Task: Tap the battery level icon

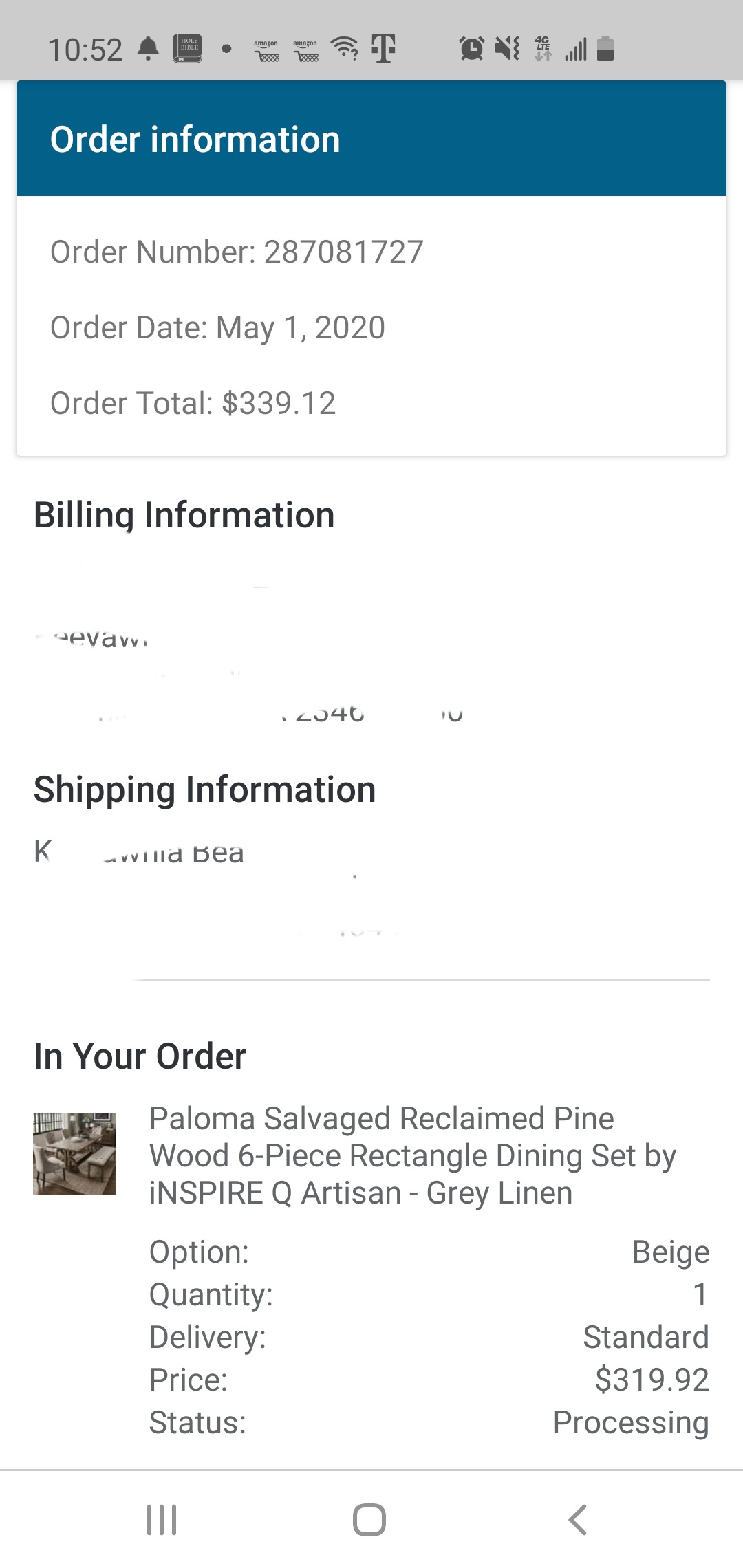Action: pyautogui.click(x=605, y=48)
